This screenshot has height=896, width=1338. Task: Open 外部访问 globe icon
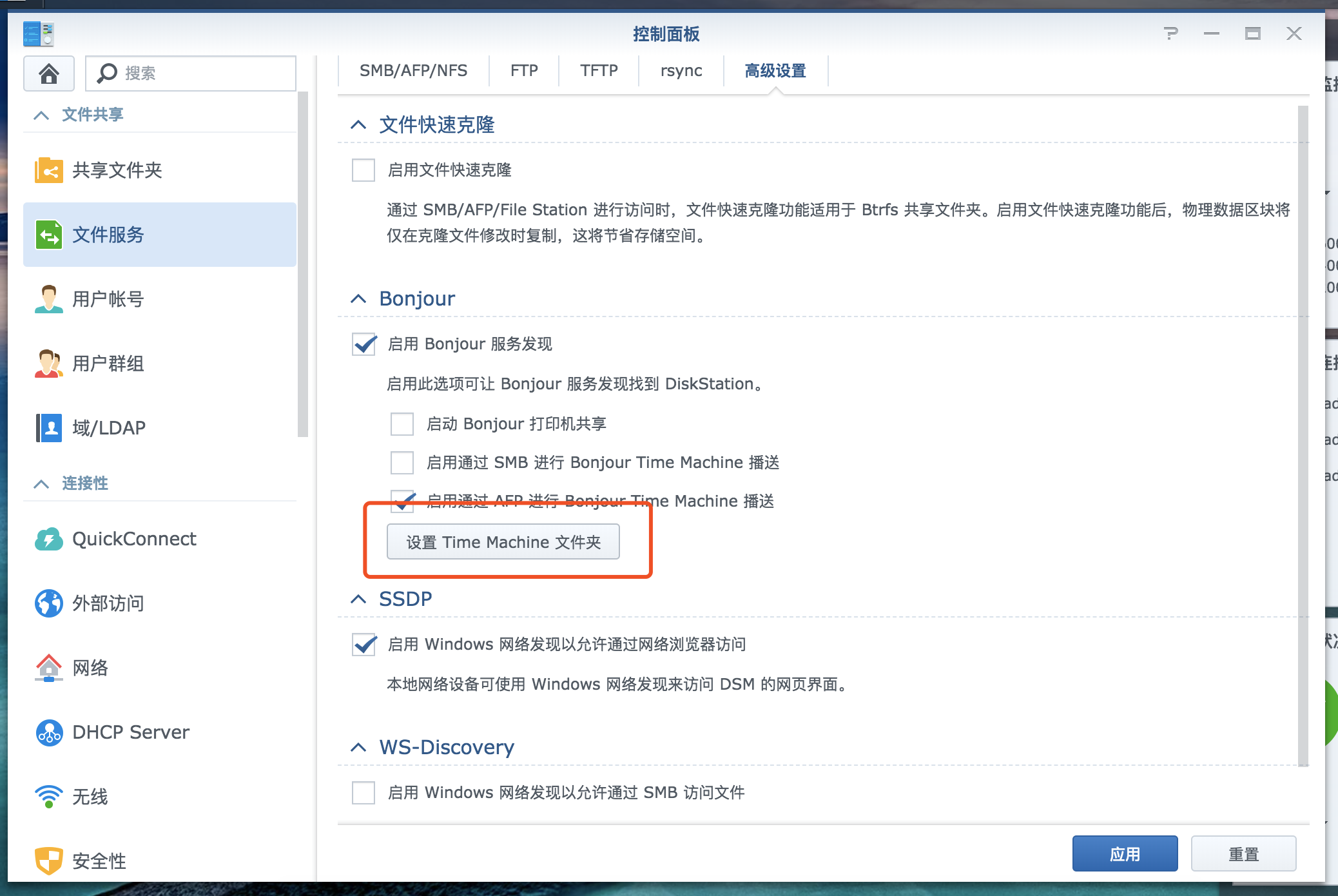tap(48, 603)
